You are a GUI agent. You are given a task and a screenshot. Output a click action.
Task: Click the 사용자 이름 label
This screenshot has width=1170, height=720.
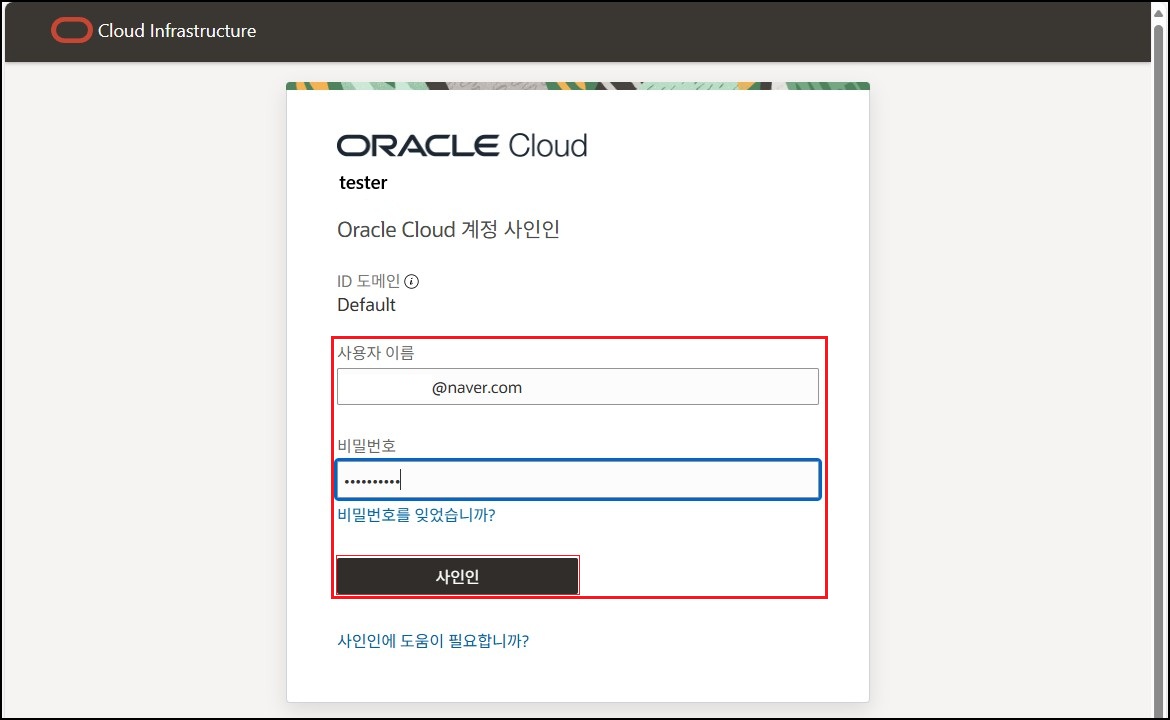pyautogui.click(x=375, y=352)
